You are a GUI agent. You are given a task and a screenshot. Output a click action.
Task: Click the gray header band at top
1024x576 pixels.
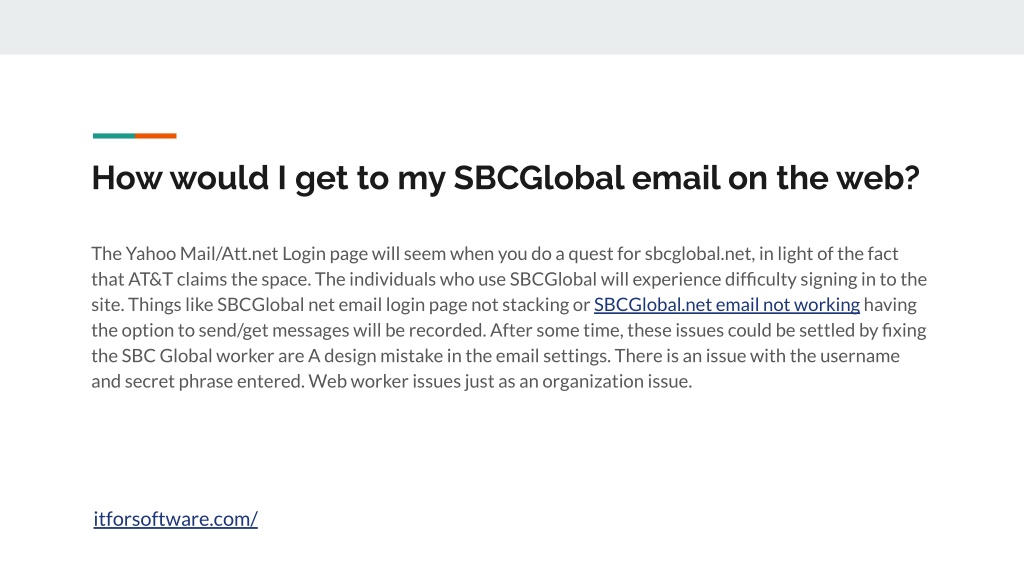coord(512,27)
